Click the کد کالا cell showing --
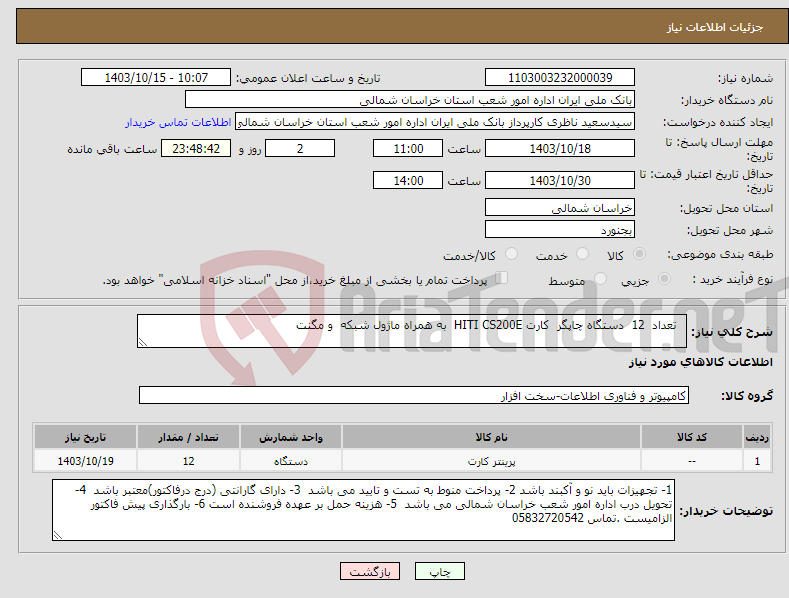The width and height of the screenshot is (789, 598). click(691, 461)
